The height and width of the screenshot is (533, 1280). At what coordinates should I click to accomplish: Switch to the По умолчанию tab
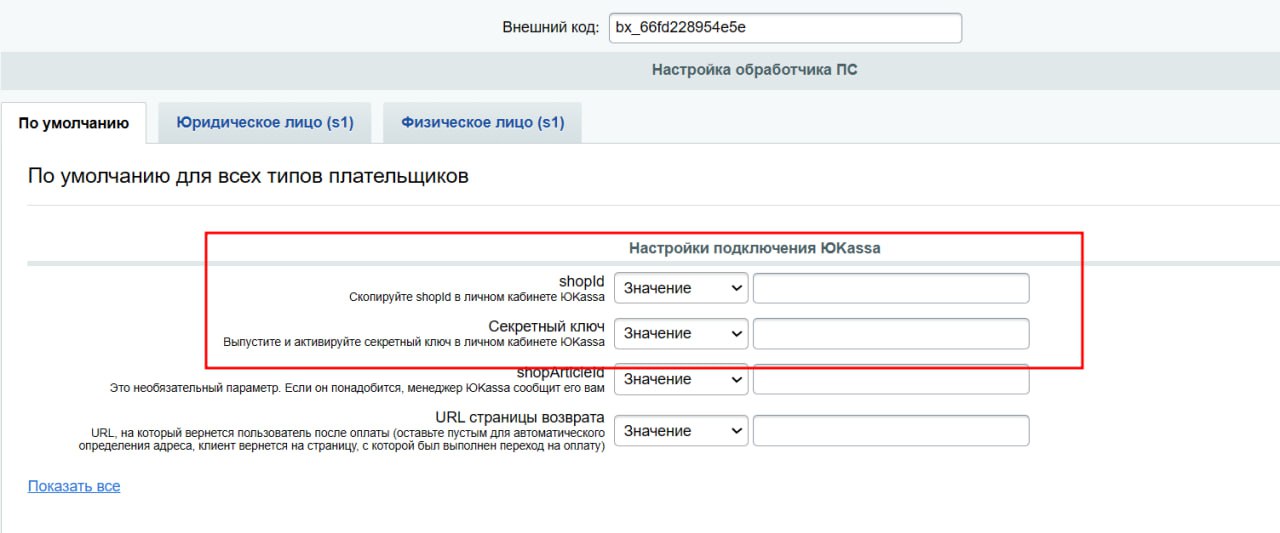(x=74, y=123)
